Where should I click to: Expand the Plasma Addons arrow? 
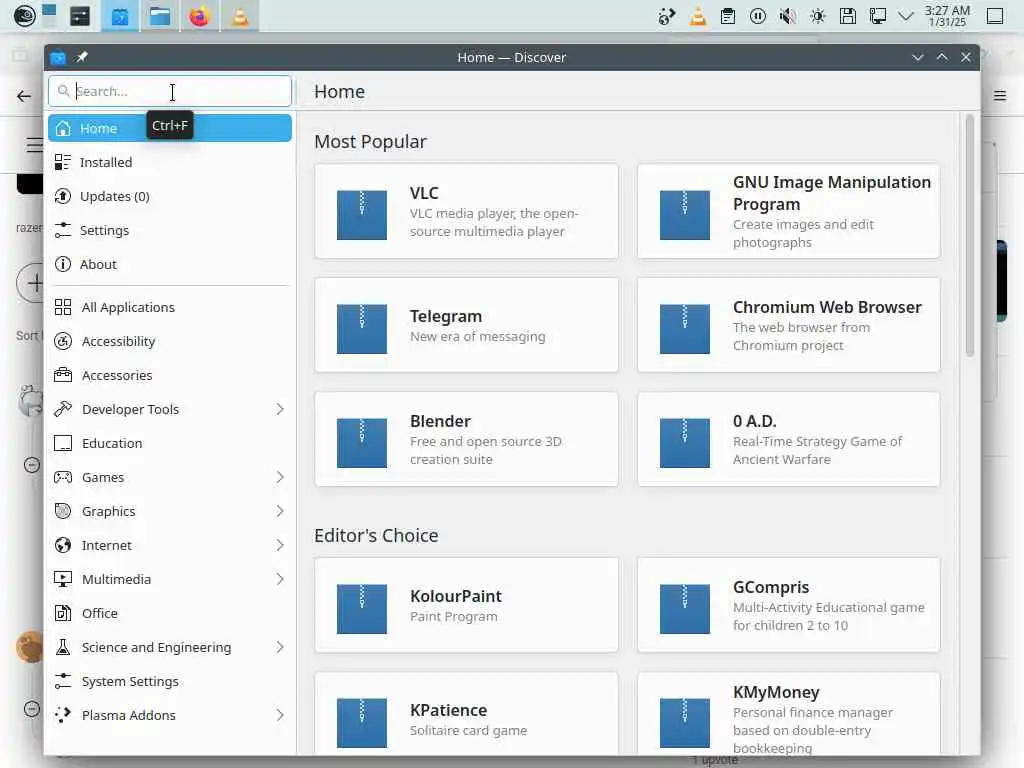click(280, 714)
